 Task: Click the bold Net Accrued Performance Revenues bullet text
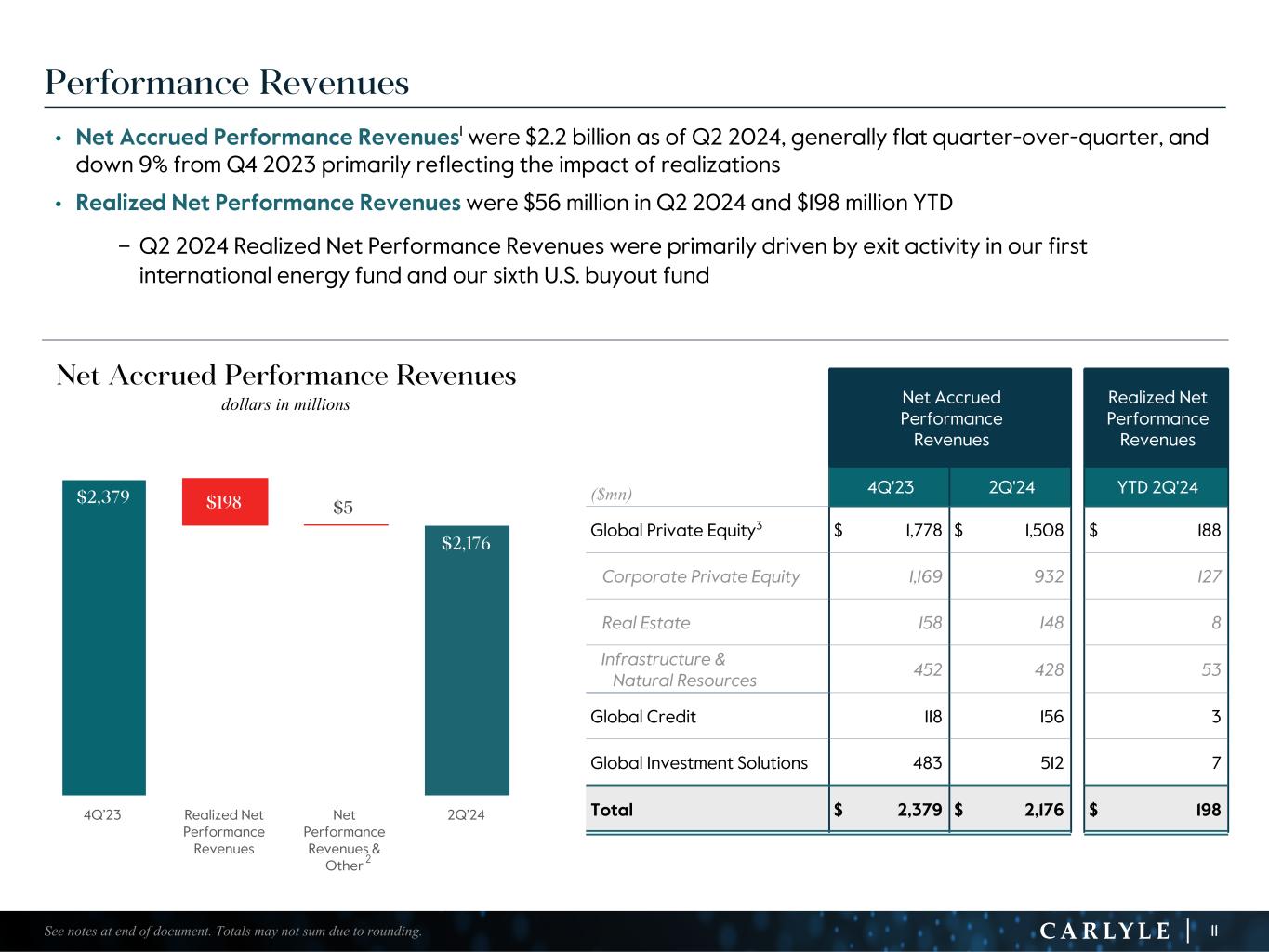[267, 138]
